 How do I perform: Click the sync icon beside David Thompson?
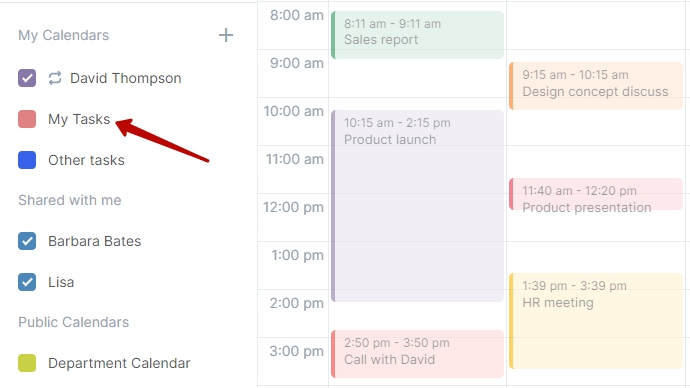click(55, 78)
